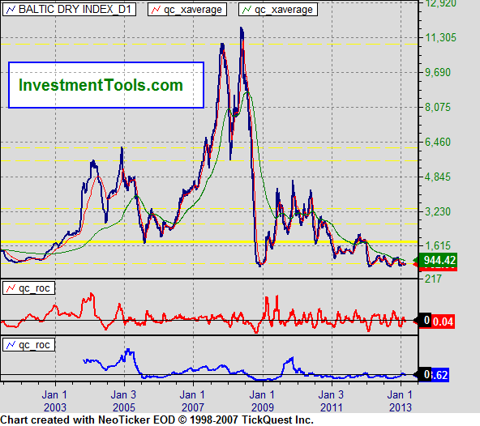Click the Jan 1 2009 time axis label
480x426 pixels.
[x=263, y=401]
